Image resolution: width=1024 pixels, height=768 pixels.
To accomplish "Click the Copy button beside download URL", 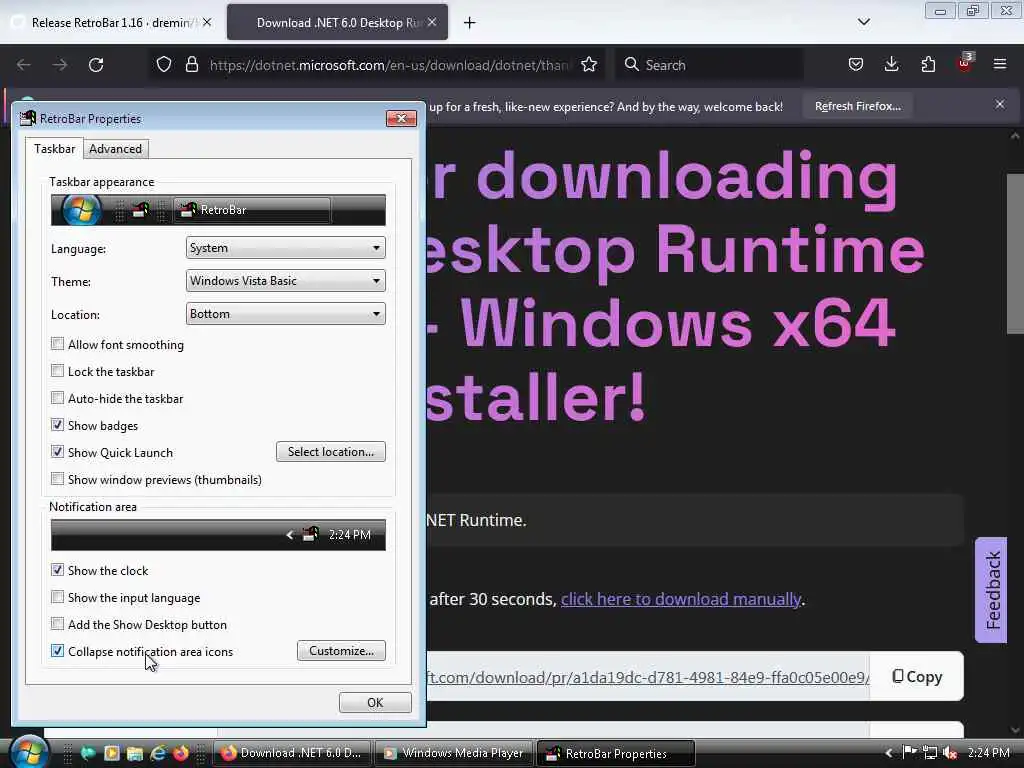I will pos(917,677).
